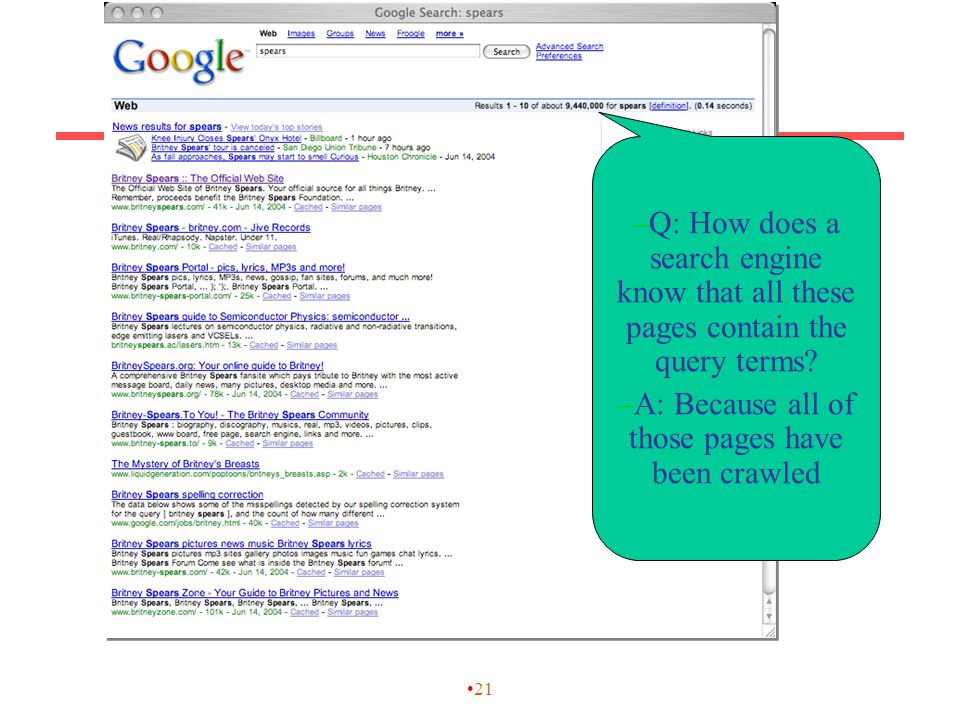Open Britney Spears pictures news music lyrics result
The height and width of the screenshot is (720, 960).
(241, 544)
